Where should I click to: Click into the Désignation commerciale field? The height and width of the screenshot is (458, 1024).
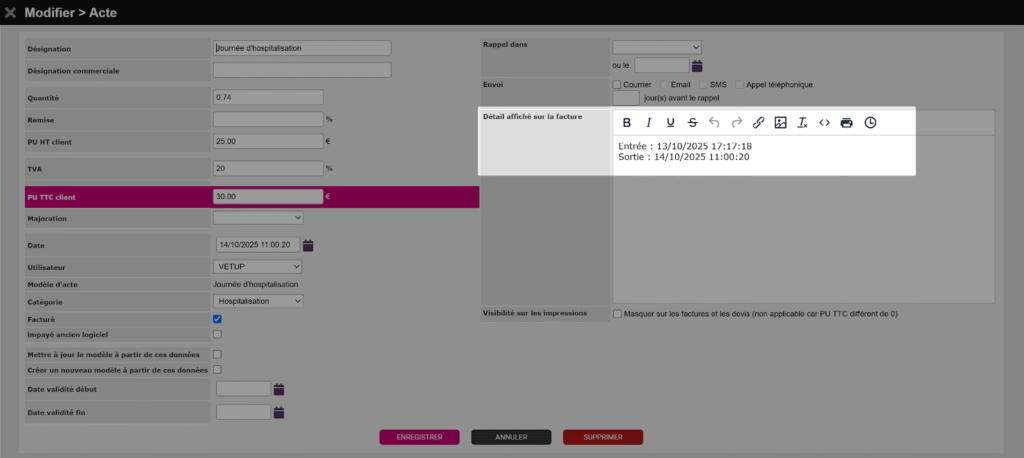(301, 70)
